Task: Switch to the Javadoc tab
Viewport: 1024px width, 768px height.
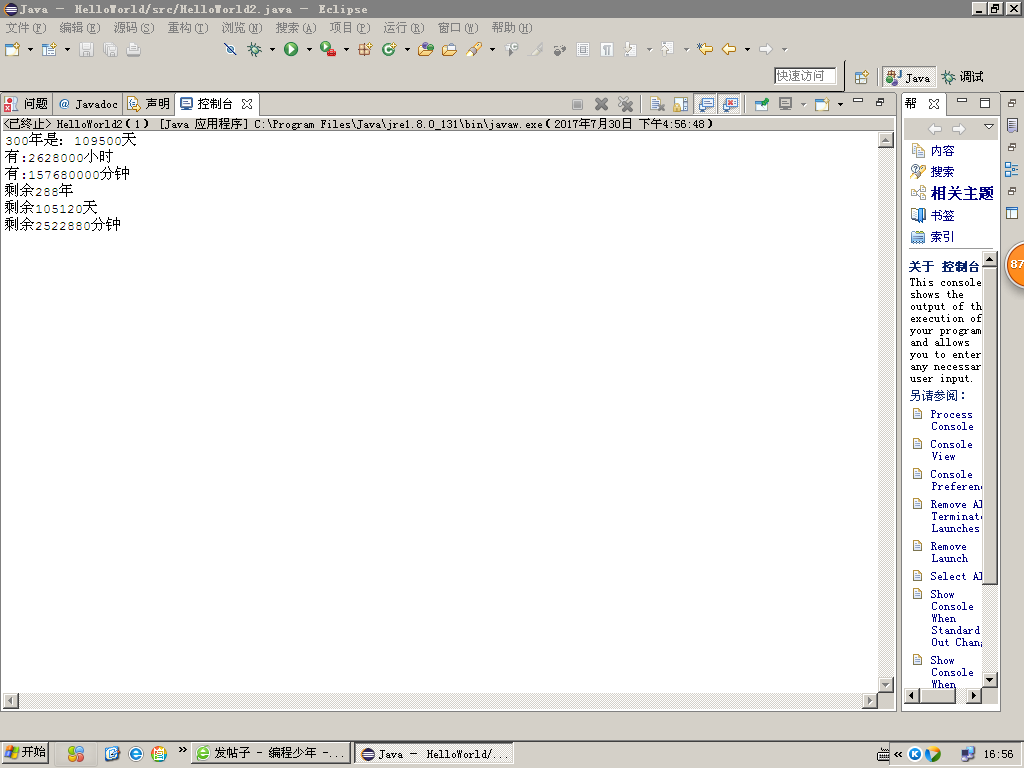Action: coord(88,104)
